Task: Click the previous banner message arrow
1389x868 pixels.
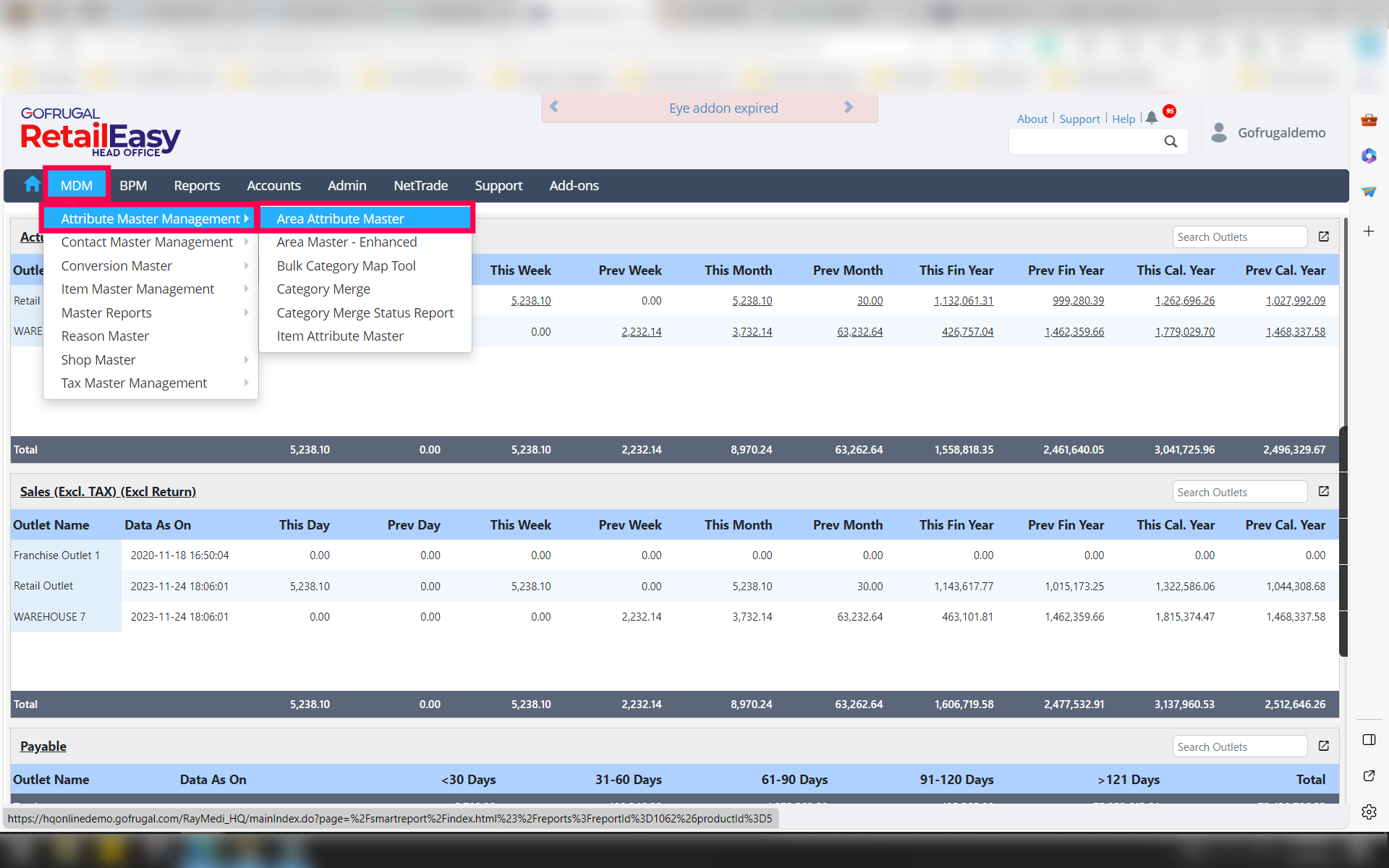Action: click(x=554, y=107)
